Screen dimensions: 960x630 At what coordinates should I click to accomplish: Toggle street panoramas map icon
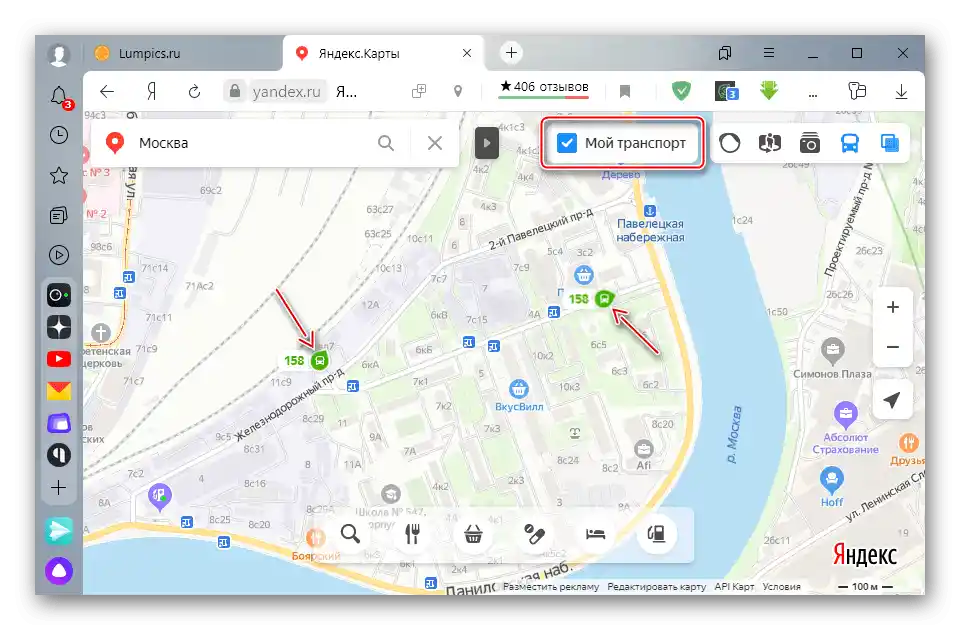point(770,143)
